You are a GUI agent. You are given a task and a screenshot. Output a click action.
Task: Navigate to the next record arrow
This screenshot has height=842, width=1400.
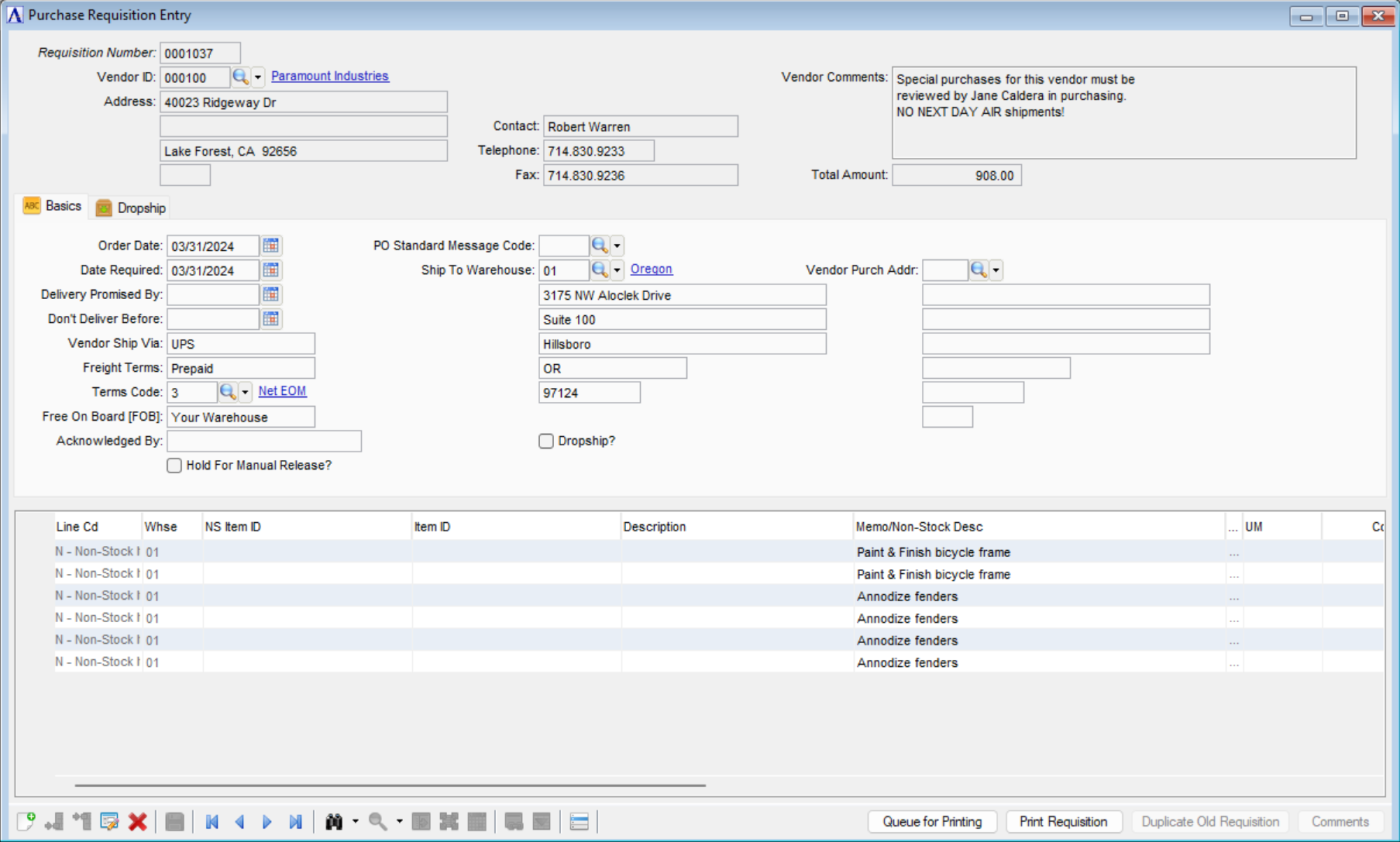pos(267,821)
